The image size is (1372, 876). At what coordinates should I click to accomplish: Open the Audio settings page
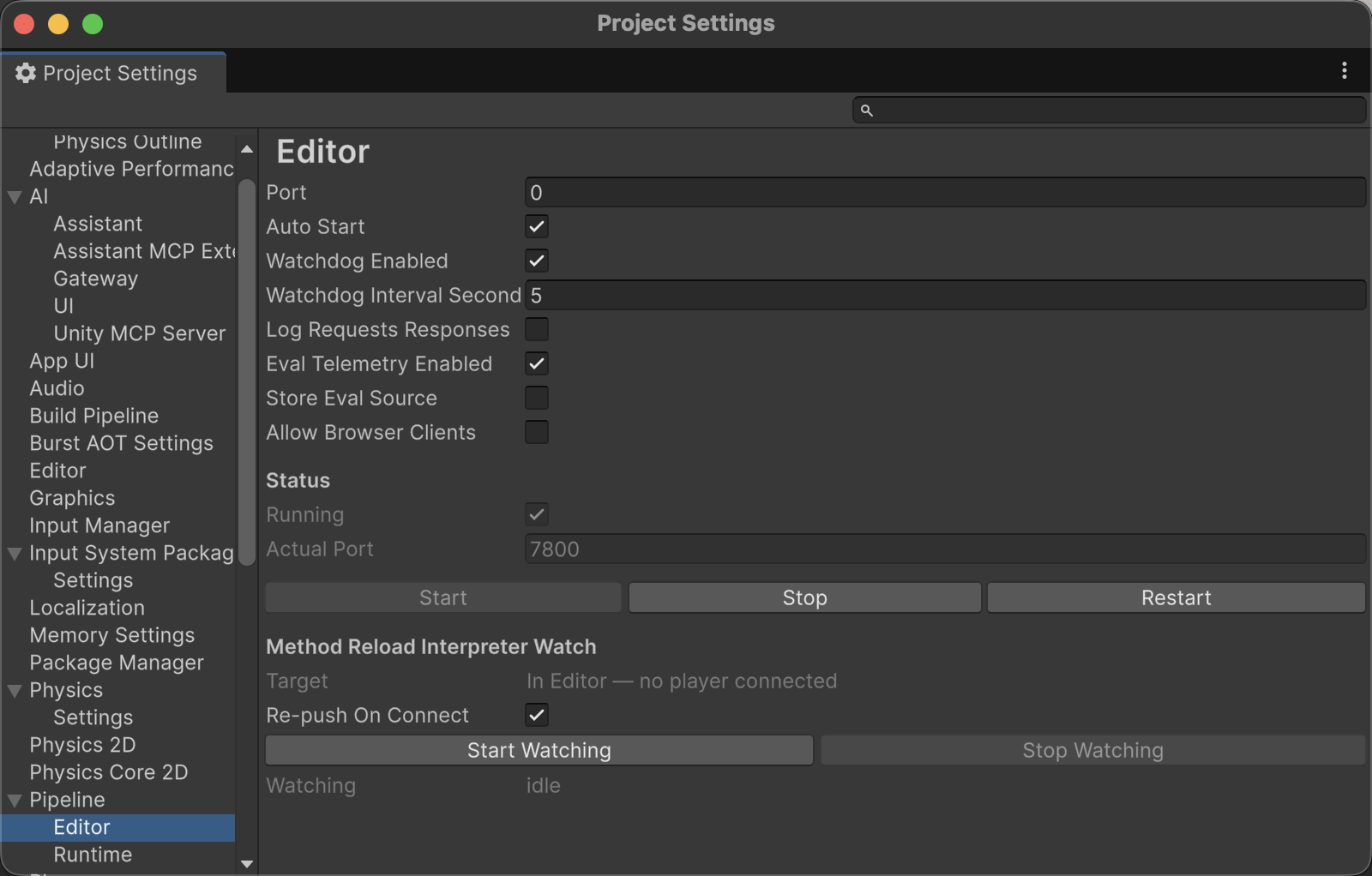(x=57, y=388)
